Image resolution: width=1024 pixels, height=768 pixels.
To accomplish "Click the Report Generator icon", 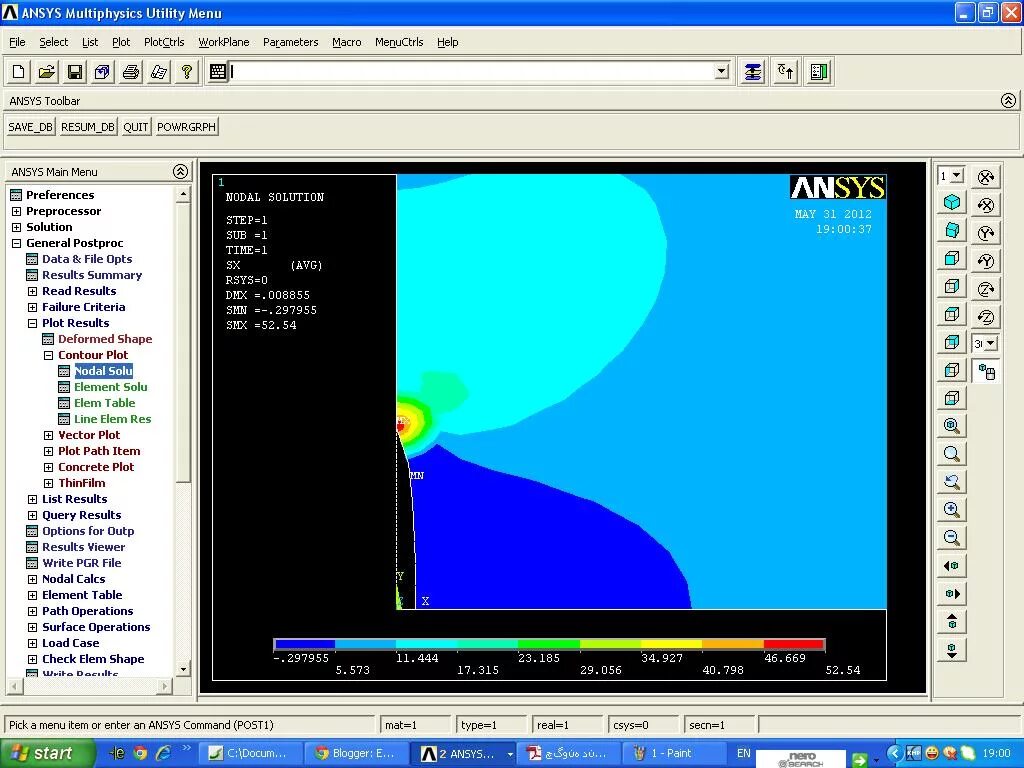I will (x=159, y=72).
